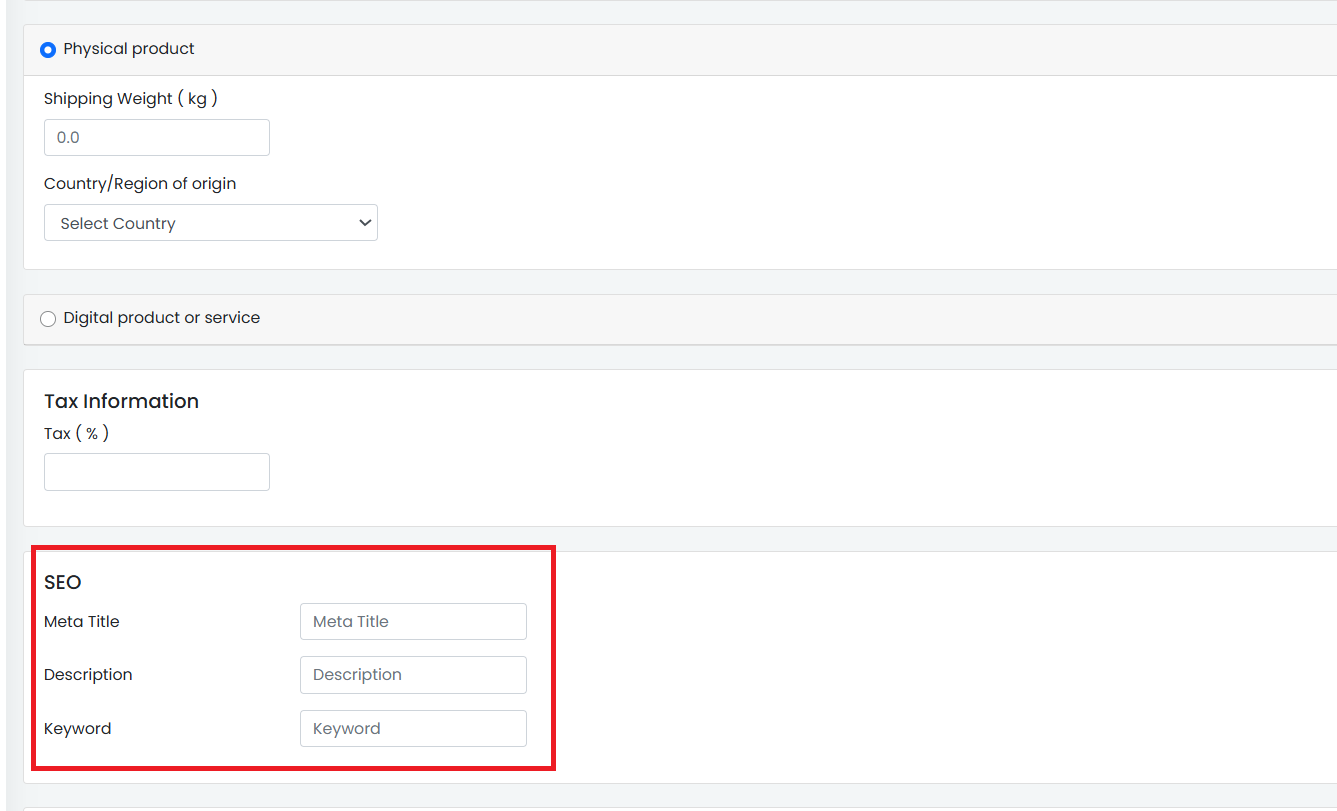Focus the Tax percentage input box
The image size is (1337, 811).
157,472
